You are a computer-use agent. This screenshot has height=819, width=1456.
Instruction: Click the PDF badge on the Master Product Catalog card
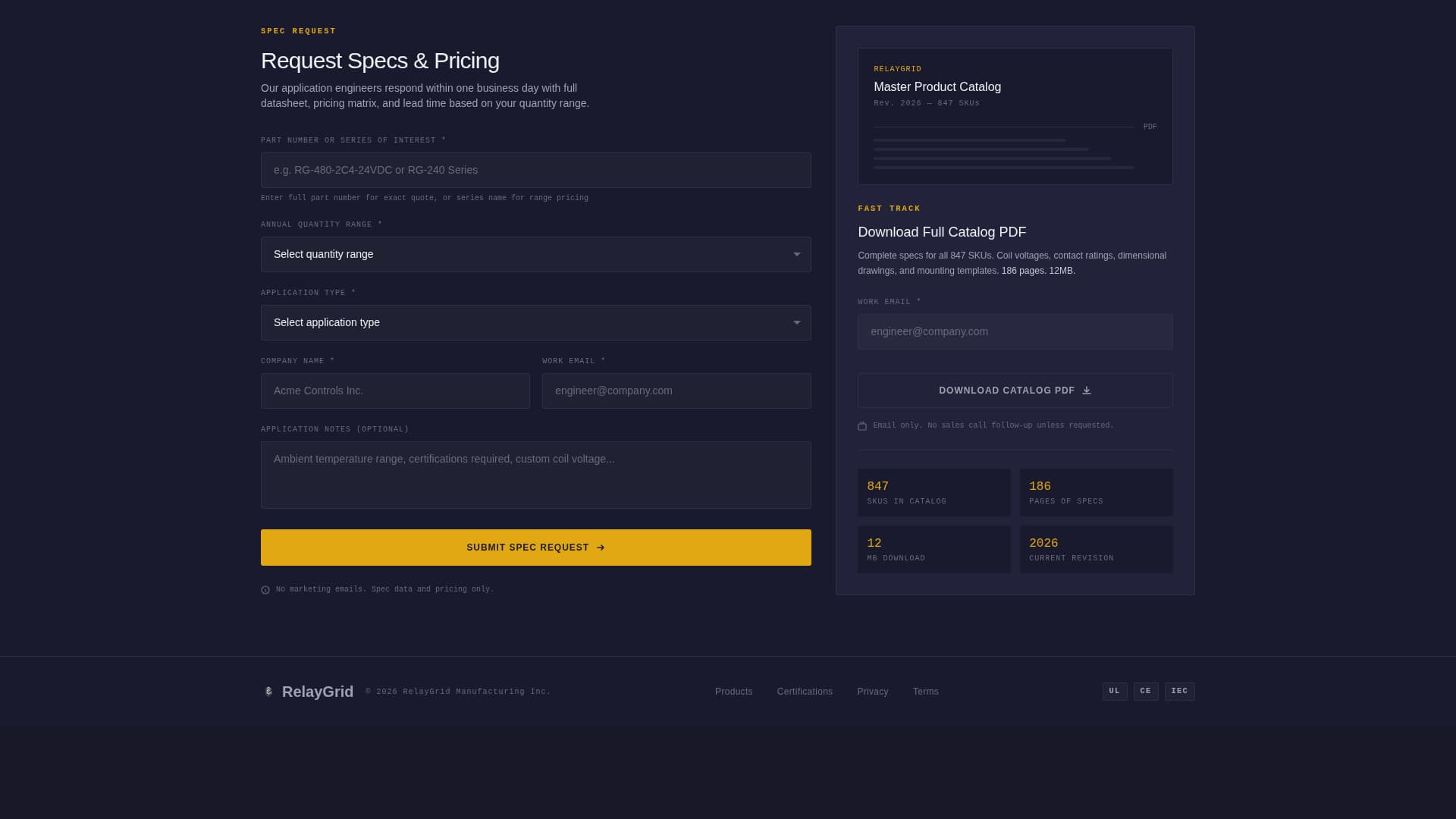coord(1150,126)
